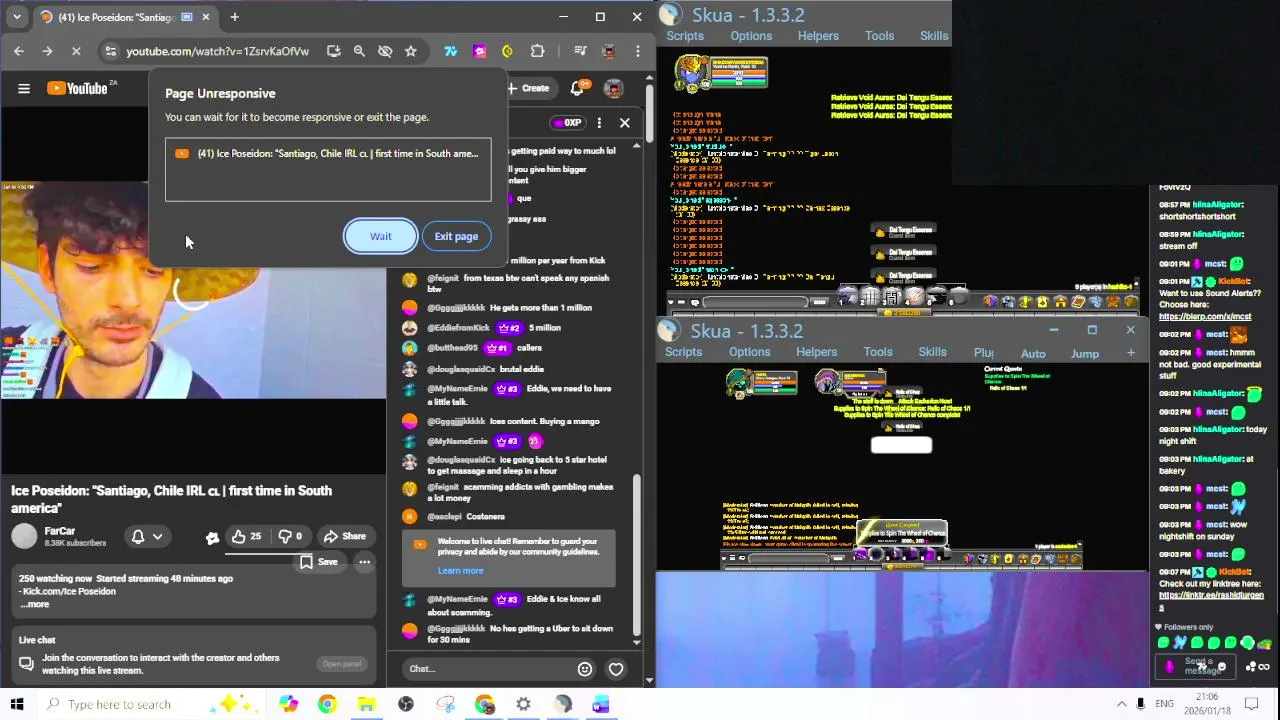The height and width of the screenshot is (720, 1280).
Task: Click the youtube.com address bar URL
Action: 217,51
